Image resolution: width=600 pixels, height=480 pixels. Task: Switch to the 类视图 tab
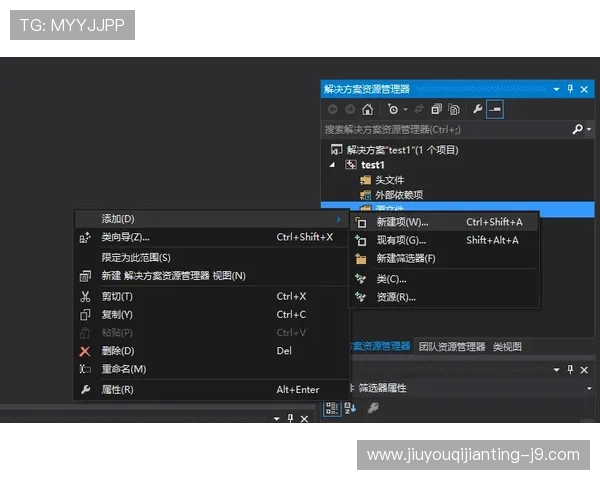tap(507, 347)
